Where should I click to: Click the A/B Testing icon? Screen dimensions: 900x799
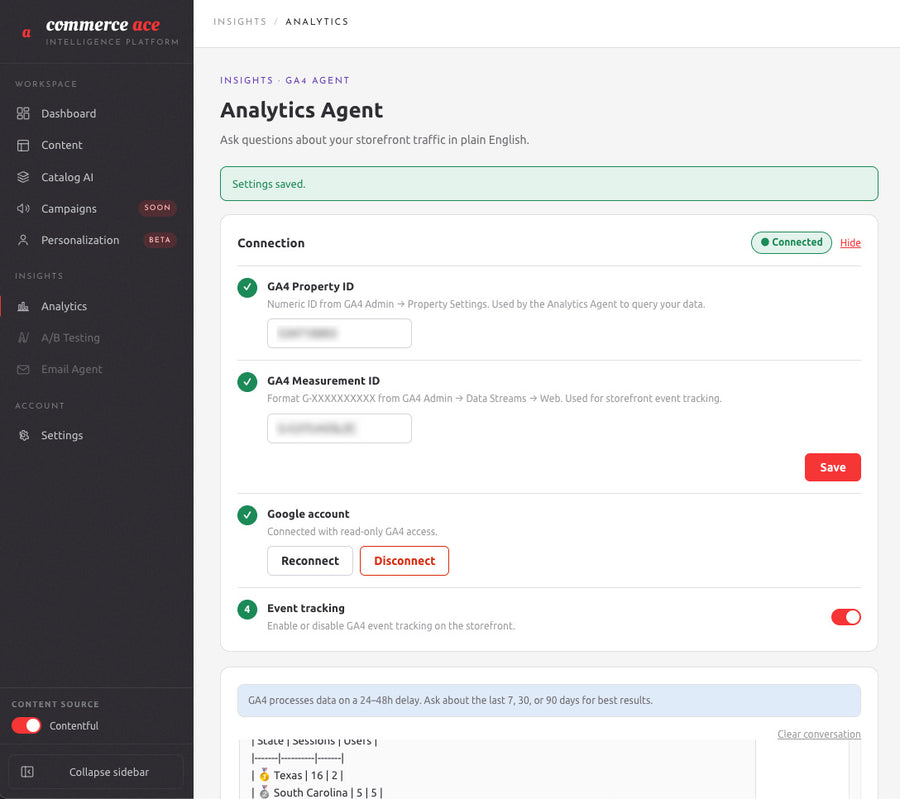click(23, 338)
